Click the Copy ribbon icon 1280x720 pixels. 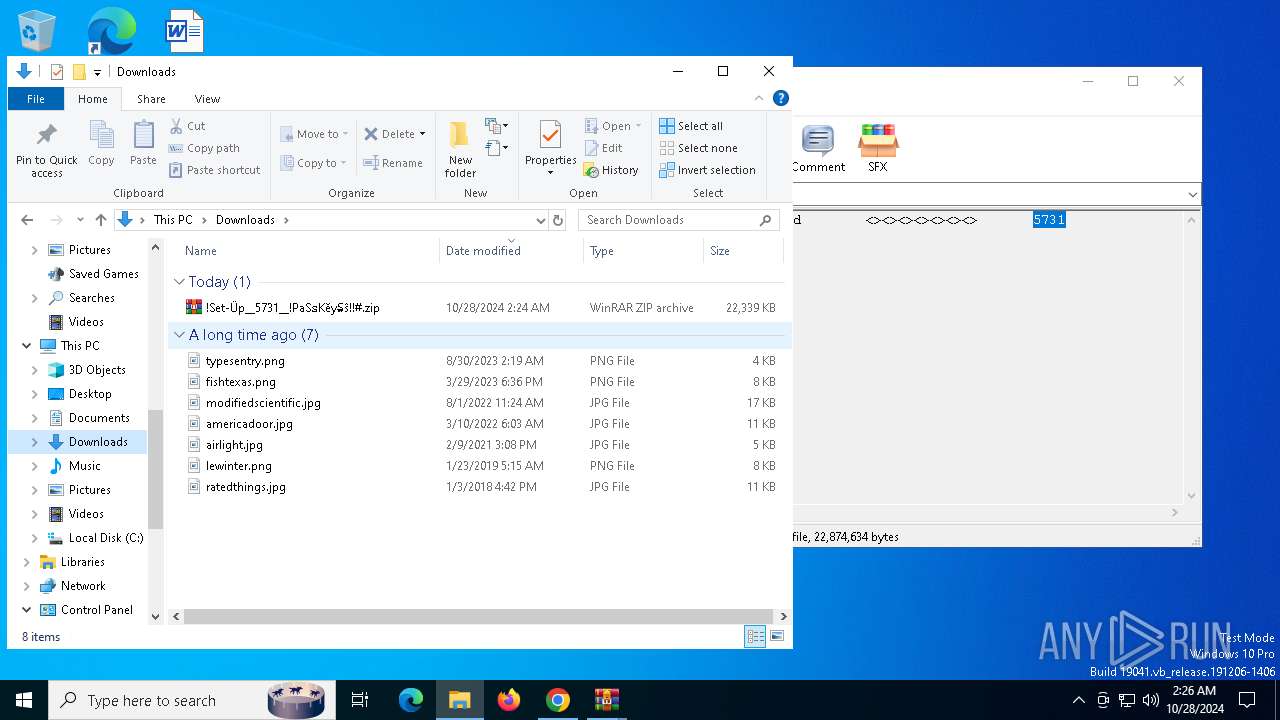[x=101, y=143]
